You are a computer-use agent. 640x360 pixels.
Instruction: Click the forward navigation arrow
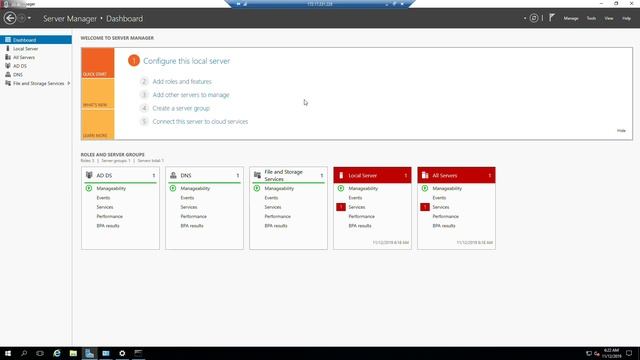pos(22,18)
